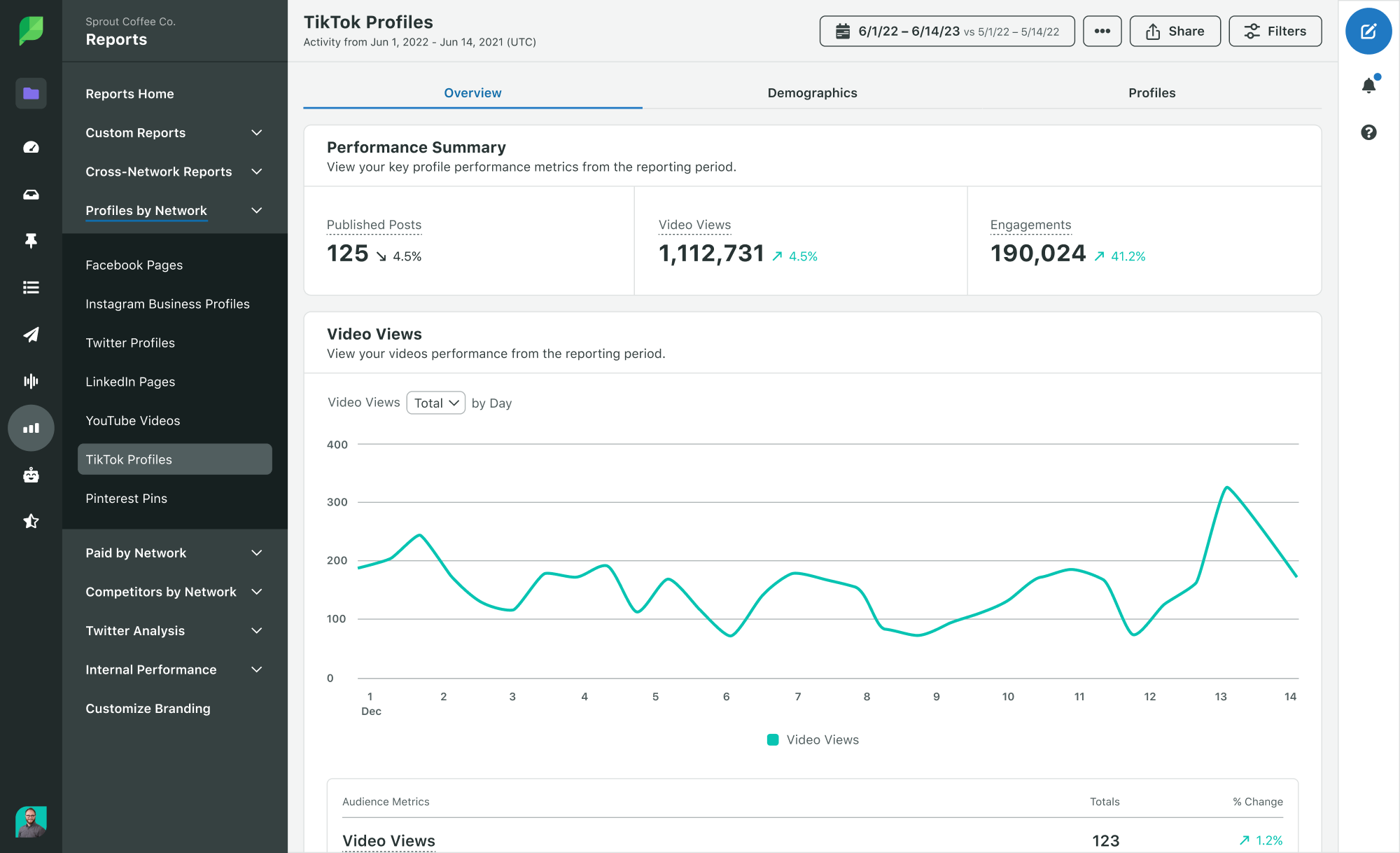Select Total from Video Views dropdown
This screenshot has width=1400, height=853.
coord(435,402)
